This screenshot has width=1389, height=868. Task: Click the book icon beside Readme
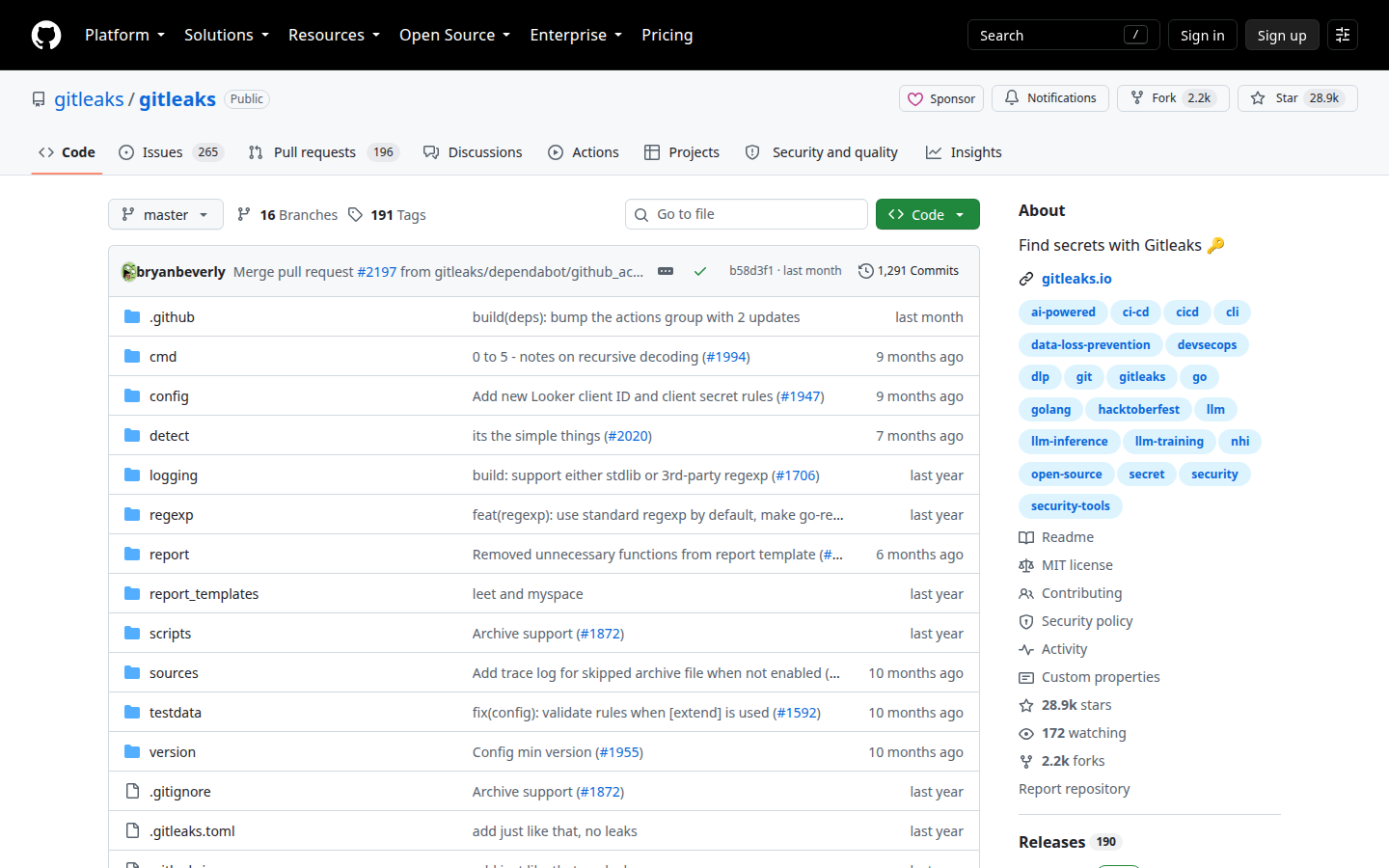click(1026, 537)
